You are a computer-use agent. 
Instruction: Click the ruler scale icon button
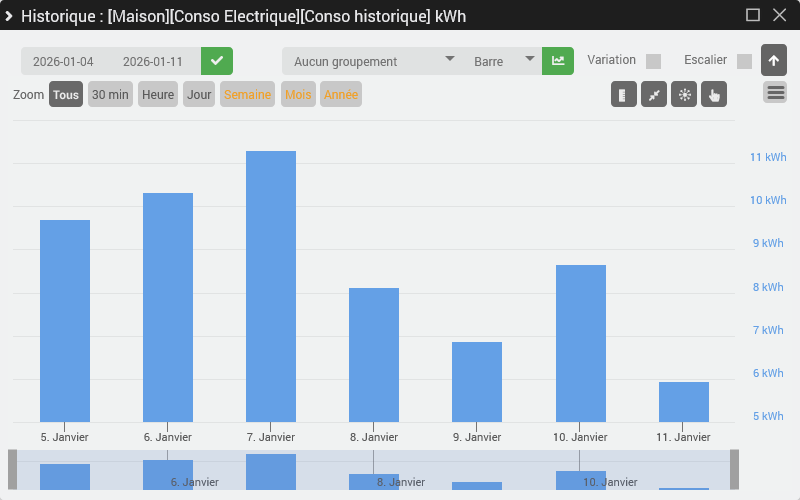pos(623,94)
